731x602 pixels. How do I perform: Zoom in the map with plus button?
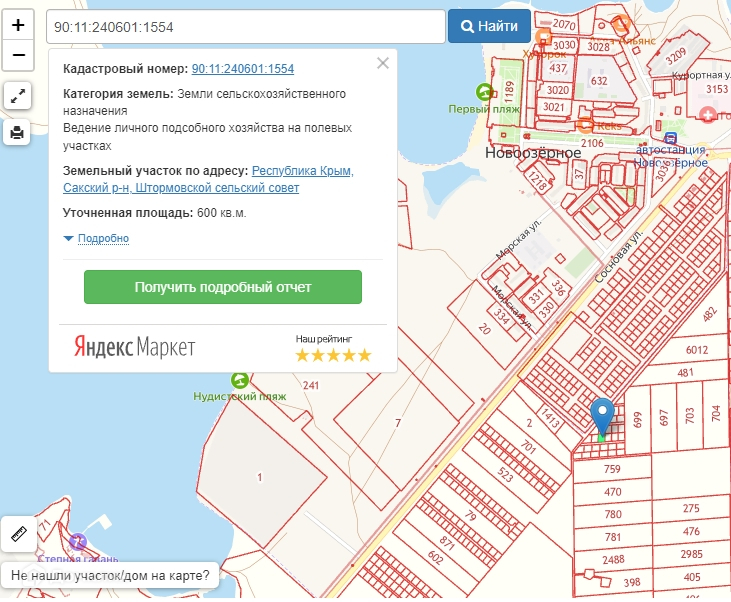18,25
